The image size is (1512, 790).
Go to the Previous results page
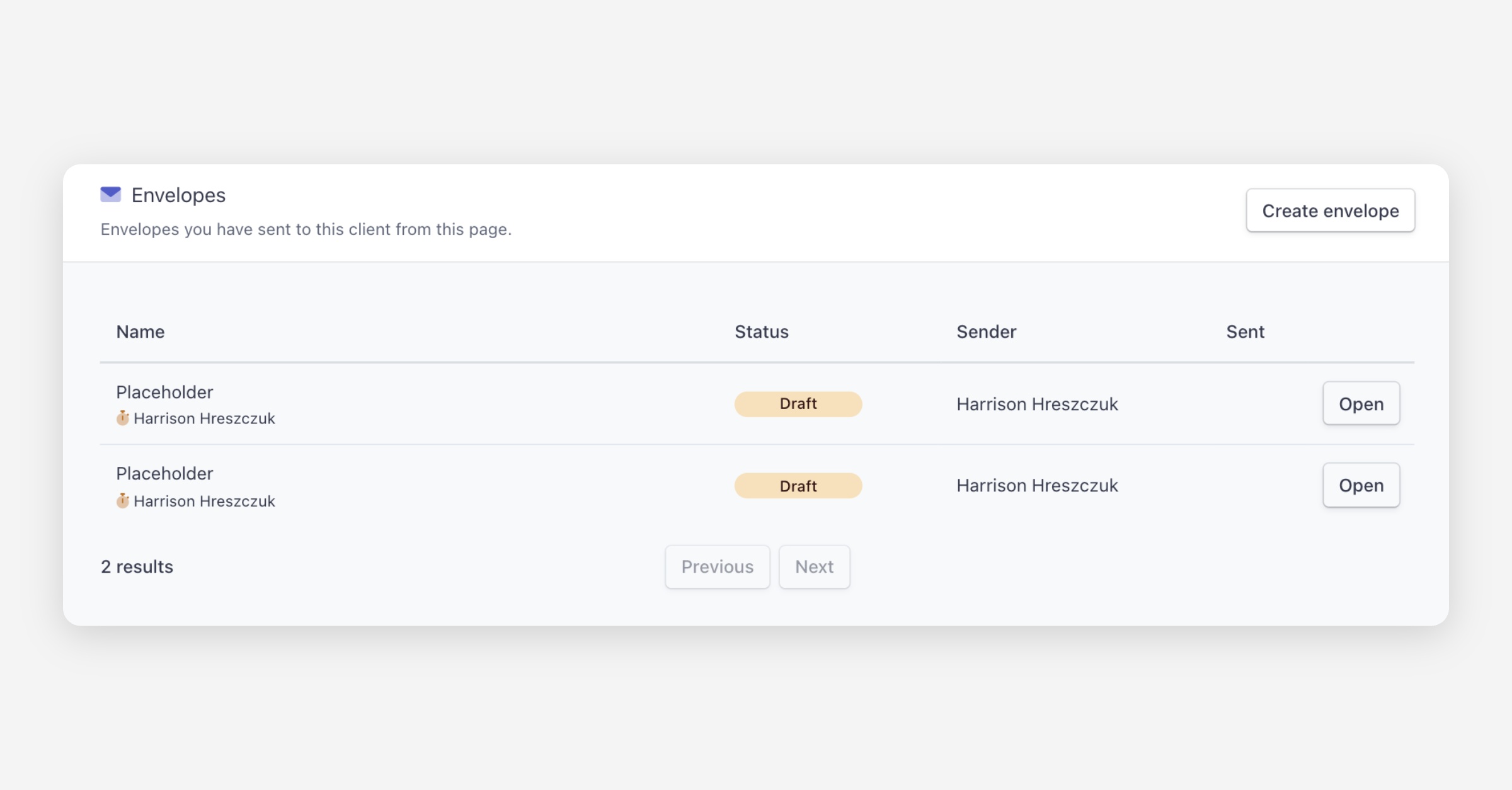(717, 566)
